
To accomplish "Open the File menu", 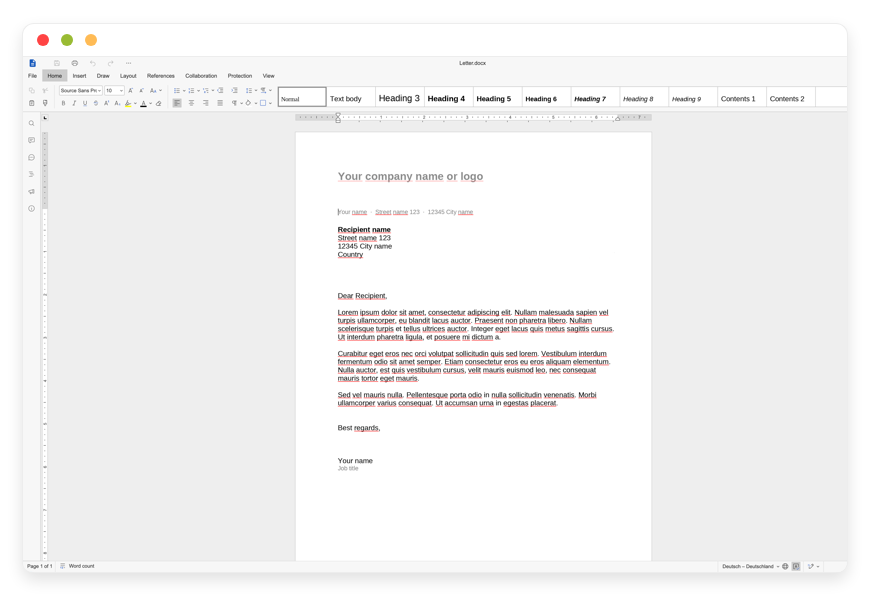I will (x=33, y=76).
